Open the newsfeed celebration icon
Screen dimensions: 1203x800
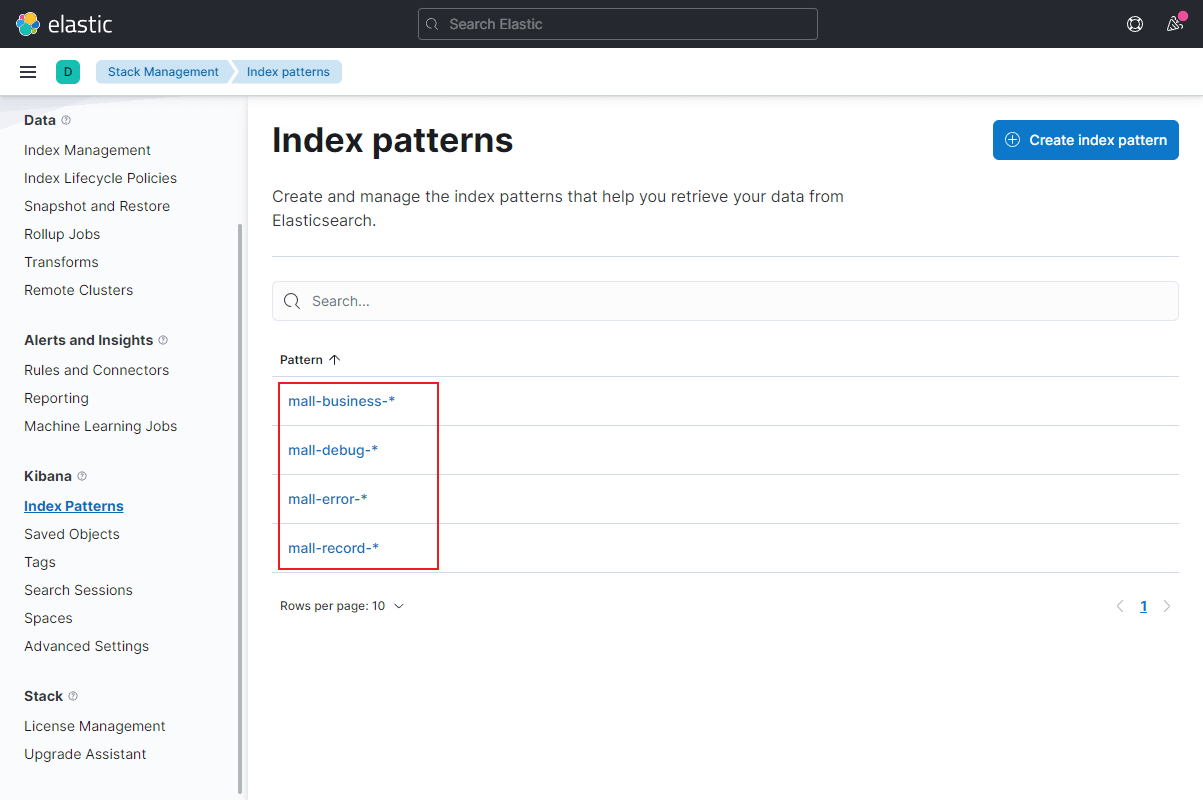click(x=1175, y=24)
